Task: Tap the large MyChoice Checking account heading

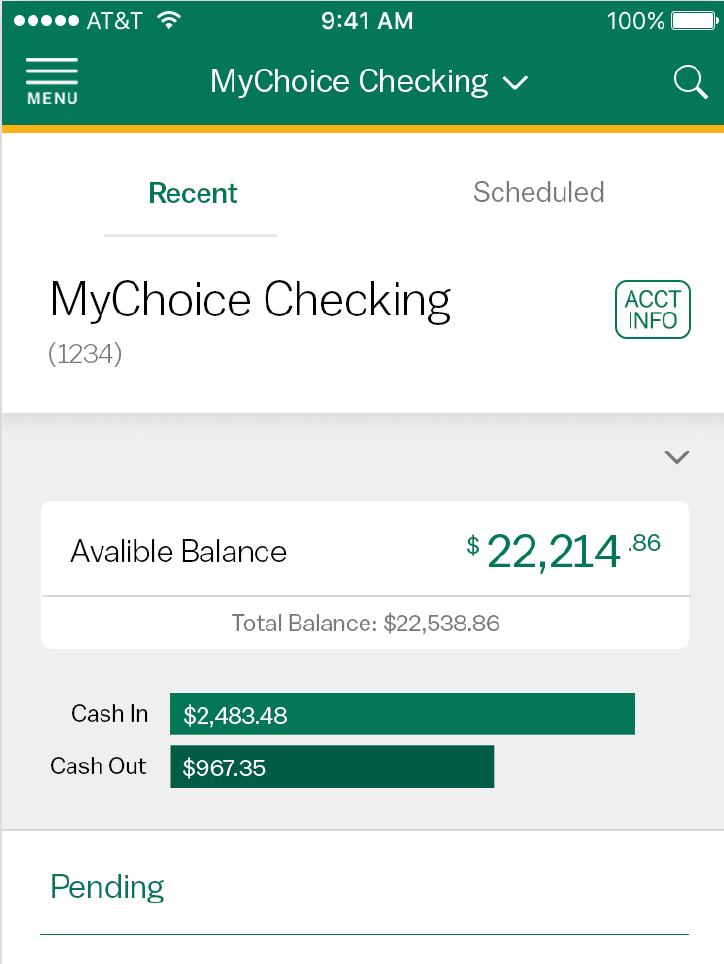Action: pos(250,300)
